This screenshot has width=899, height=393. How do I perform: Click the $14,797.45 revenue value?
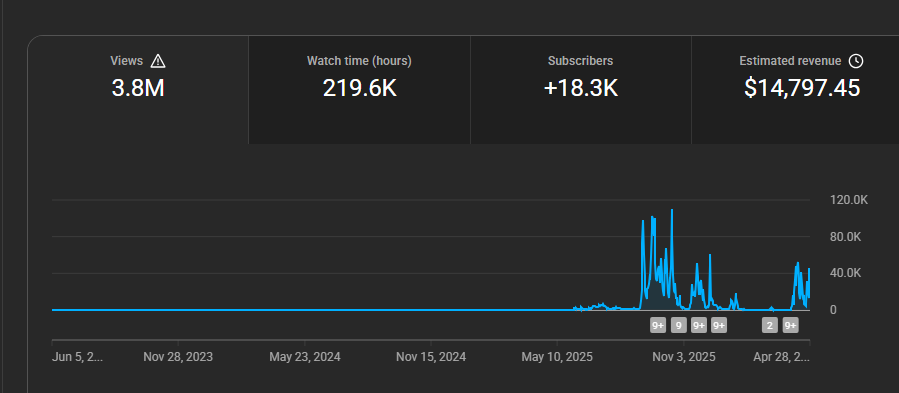[802, 88]
